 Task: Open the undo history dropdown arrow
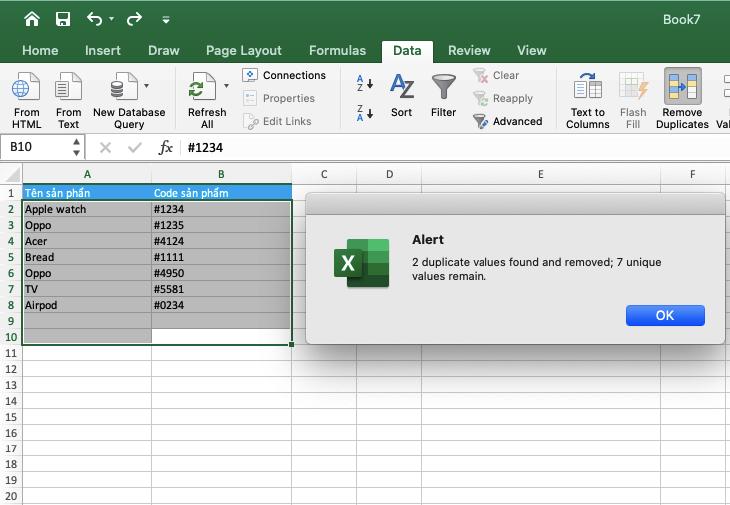pyautogui.click(x=111, y=19)
